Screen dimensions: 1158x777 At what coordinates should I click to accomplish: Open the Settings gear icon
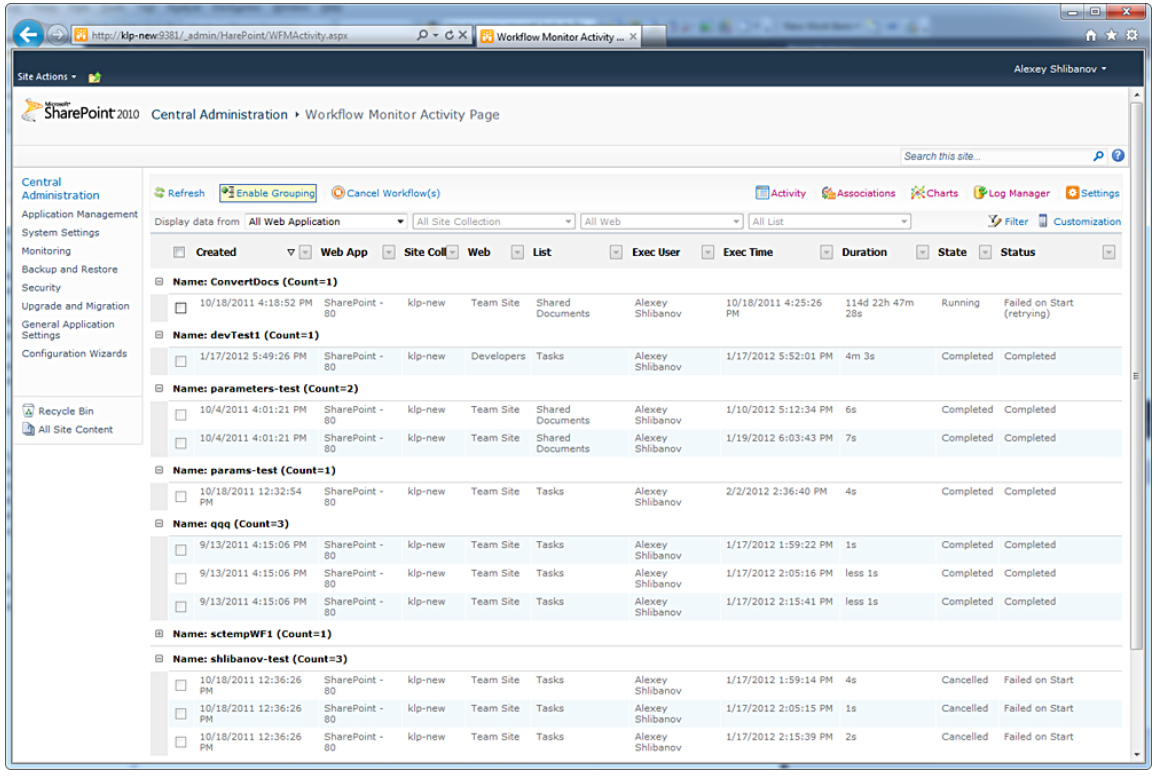pyautogui.click(x=1072, y=193)
